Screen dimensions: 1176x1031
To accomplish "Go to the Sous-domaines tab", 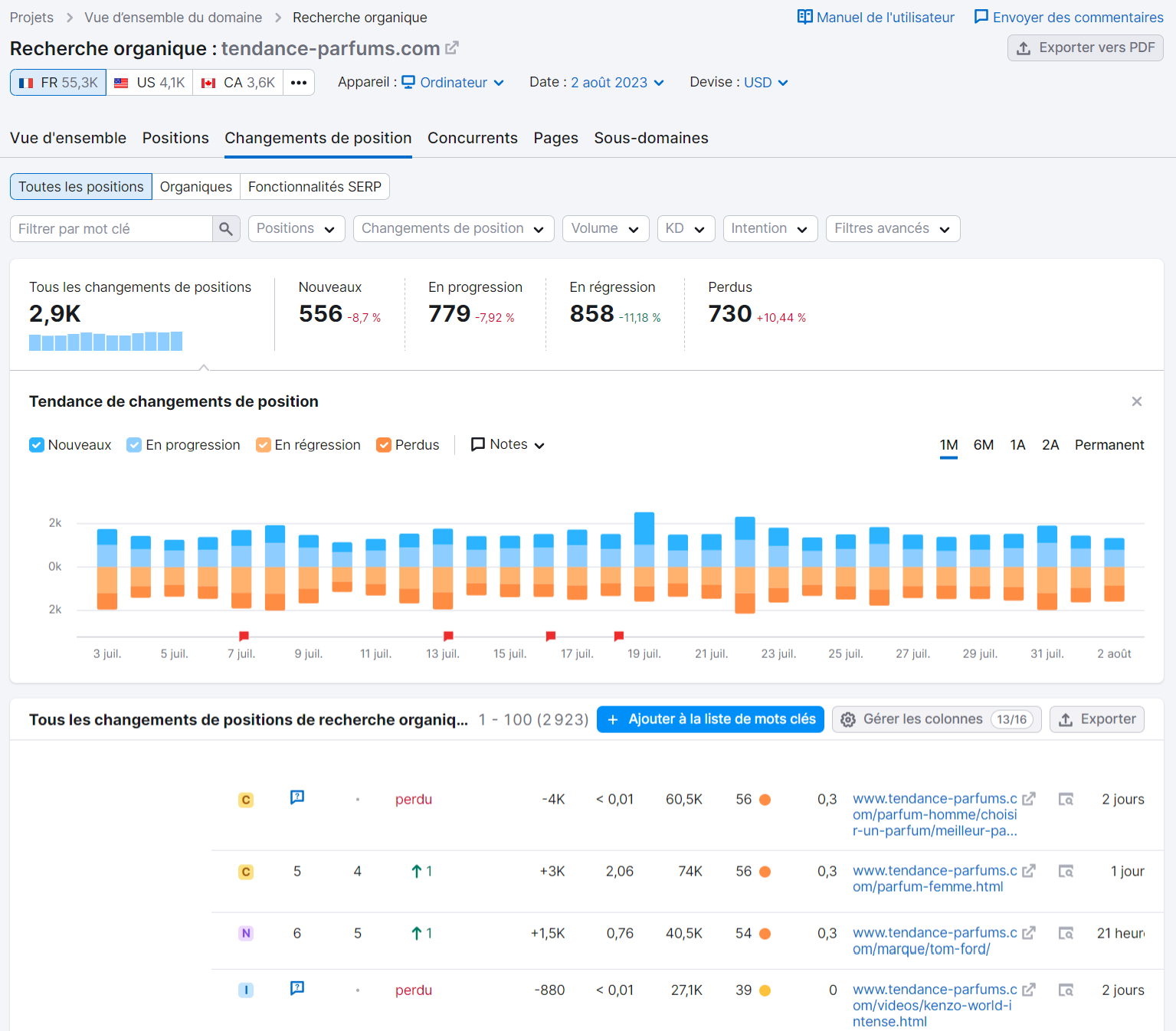I will point(651,138).
